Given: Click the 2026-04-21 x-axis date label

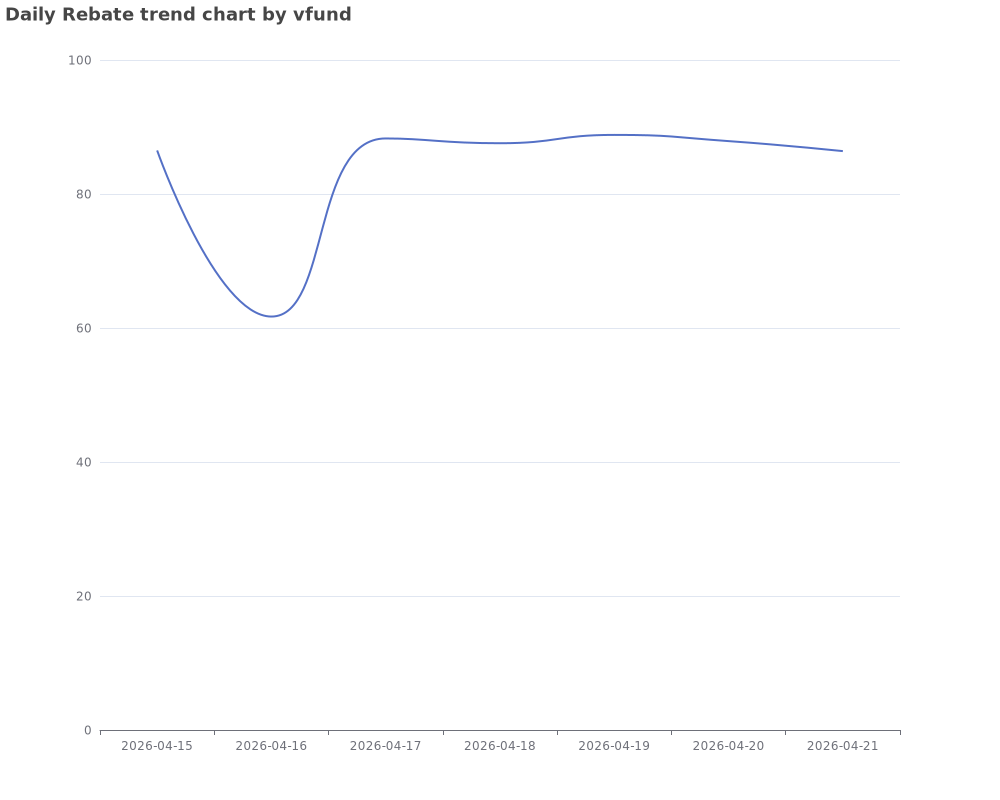Looking at the screenshot, I should click(843, 746).
